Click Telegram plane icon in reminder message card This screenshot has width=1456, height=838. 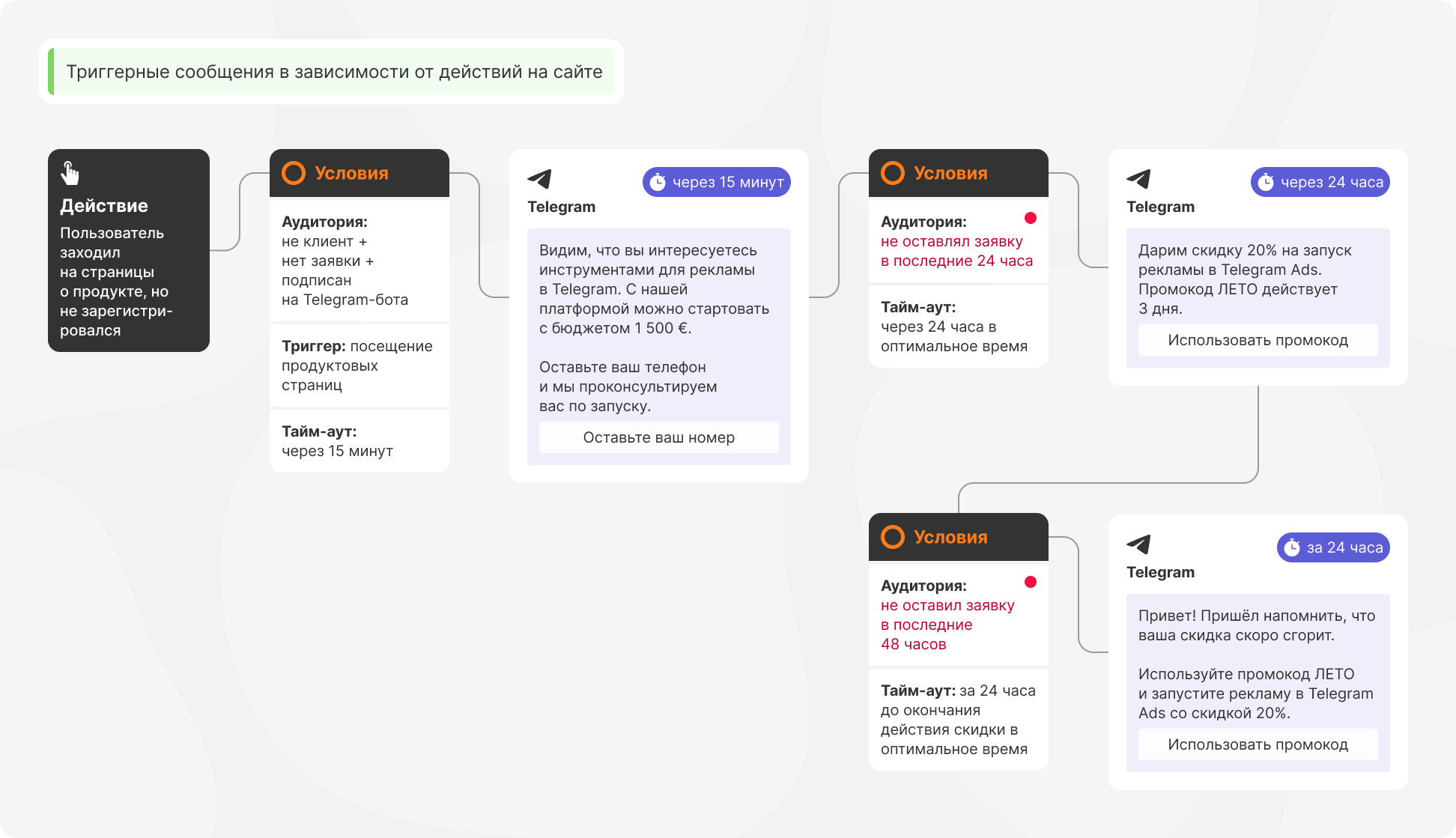(1138, 544)
